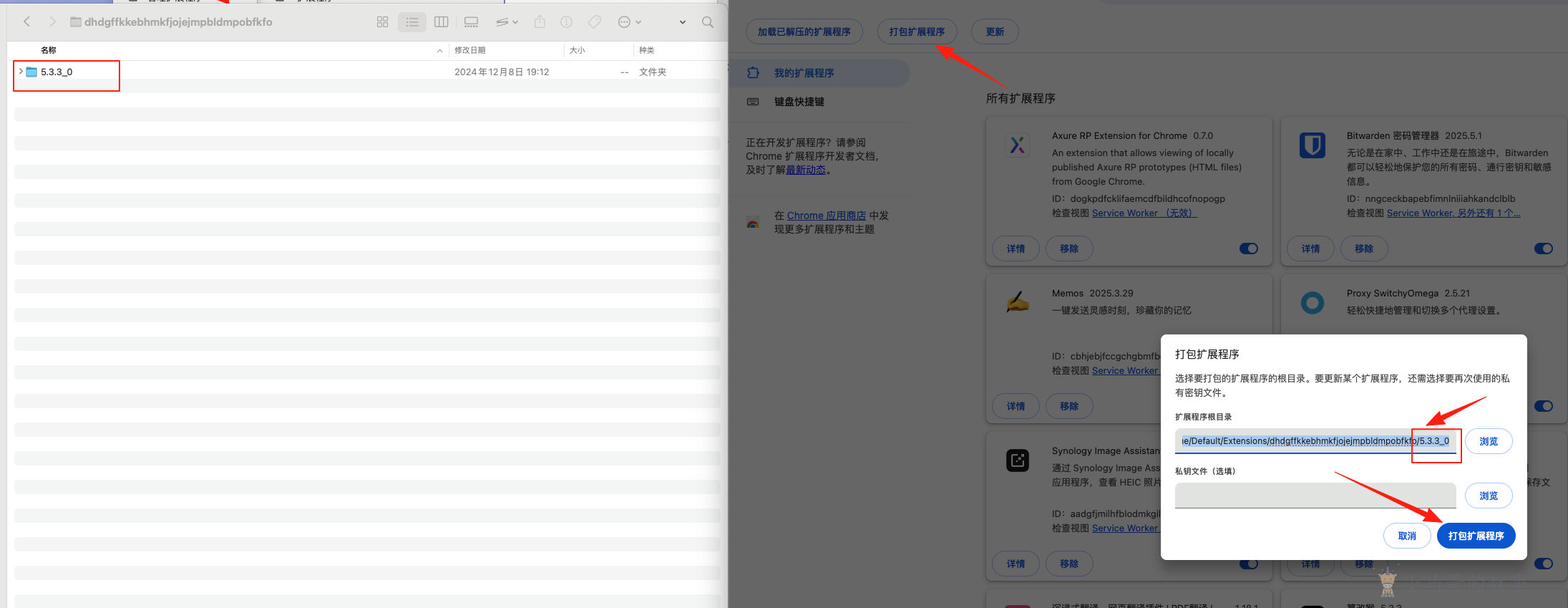Switch Finder to list view
The height and width of the screenshot is (608, 1568).
click(x=412, y=22)
